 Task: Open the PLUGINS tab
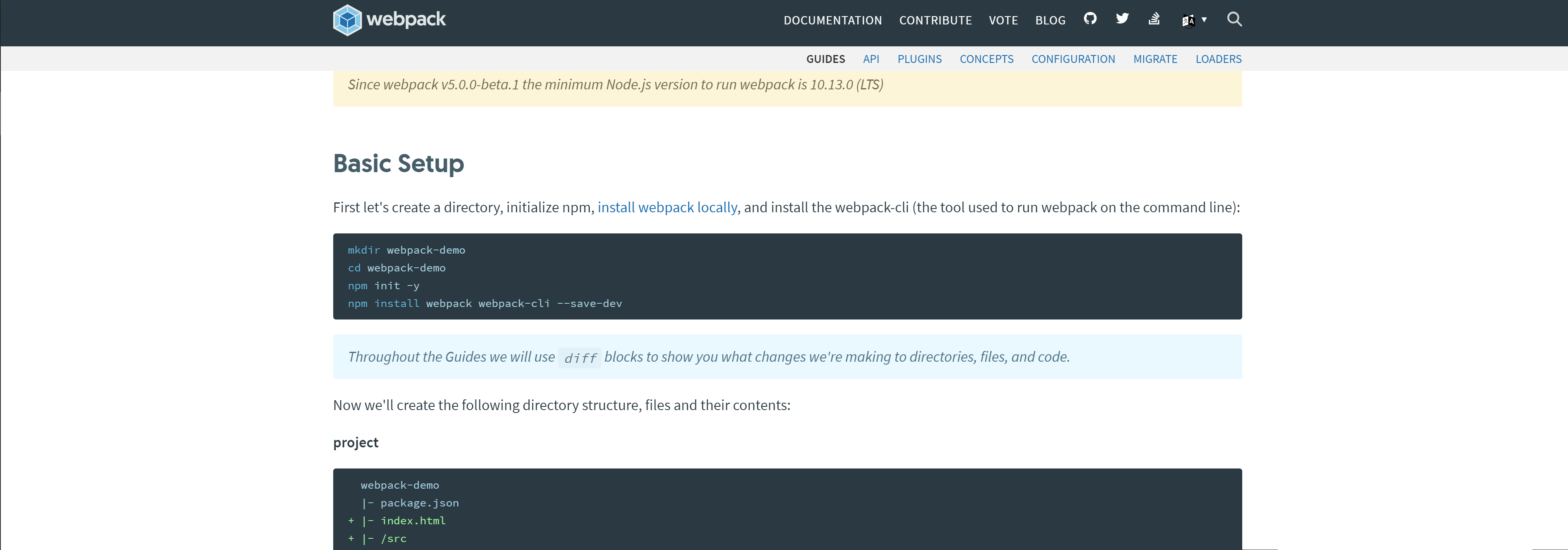(x=919, y=58)
